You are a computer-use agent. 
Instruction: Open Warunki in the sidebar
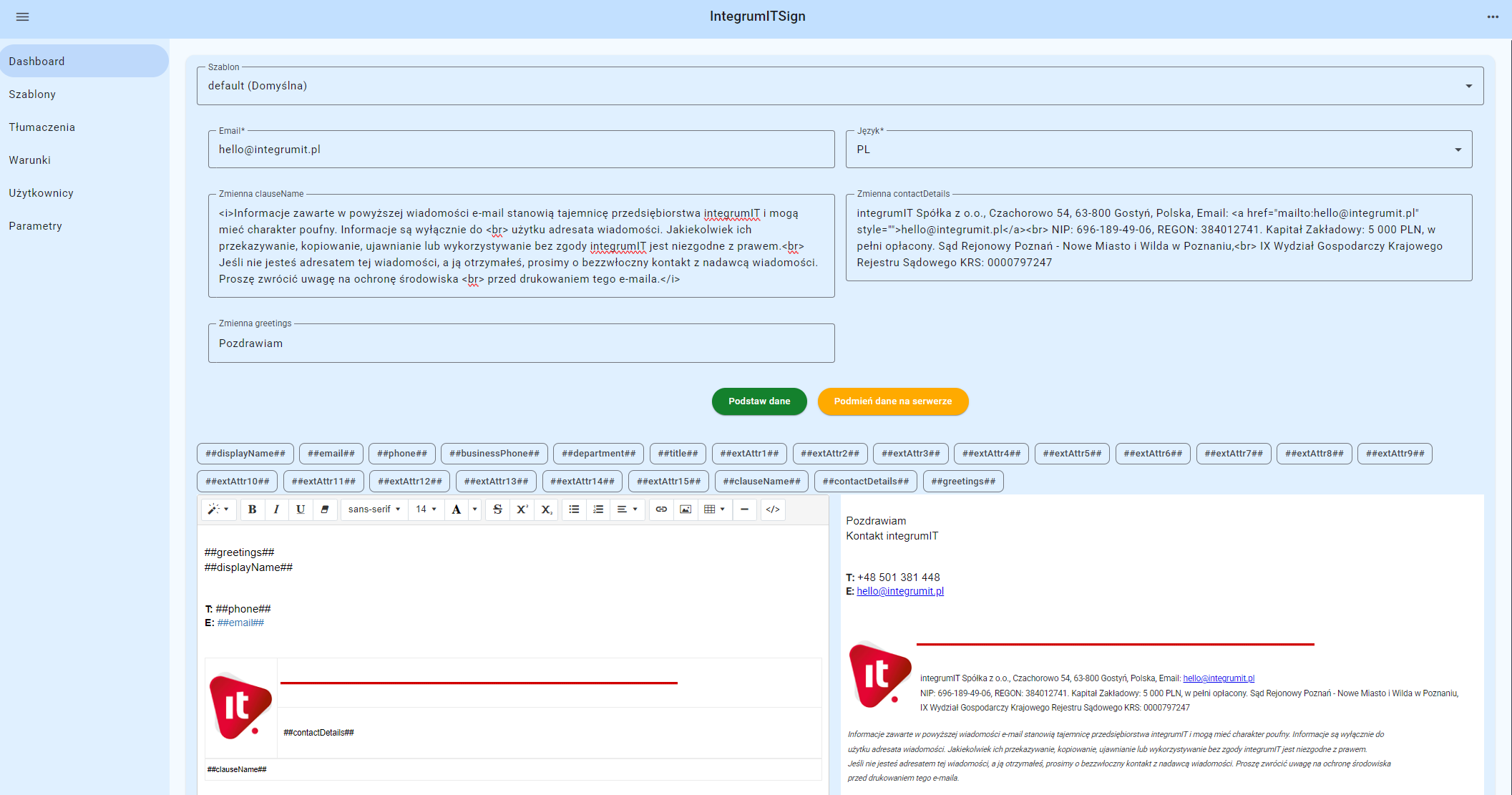tap(84, 160)
